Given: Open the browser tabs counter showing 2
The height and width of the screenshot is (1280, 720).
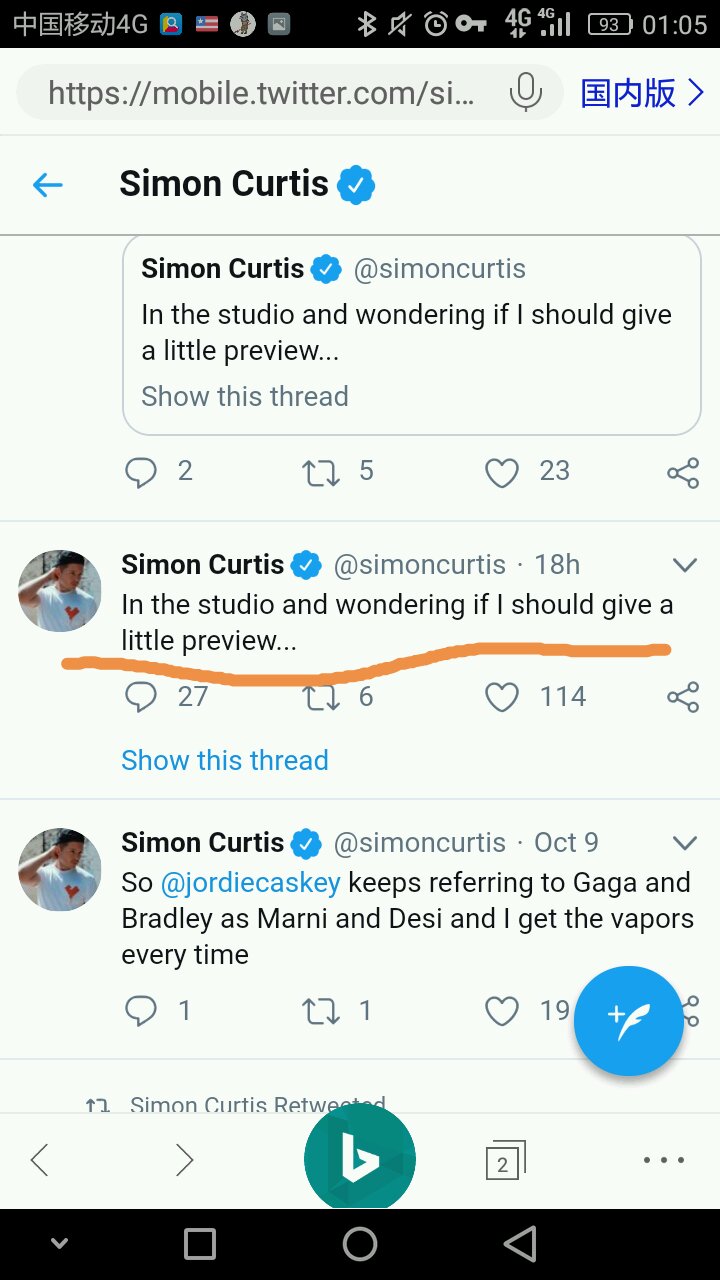Looking at the screenshot, I should 505,1160.
